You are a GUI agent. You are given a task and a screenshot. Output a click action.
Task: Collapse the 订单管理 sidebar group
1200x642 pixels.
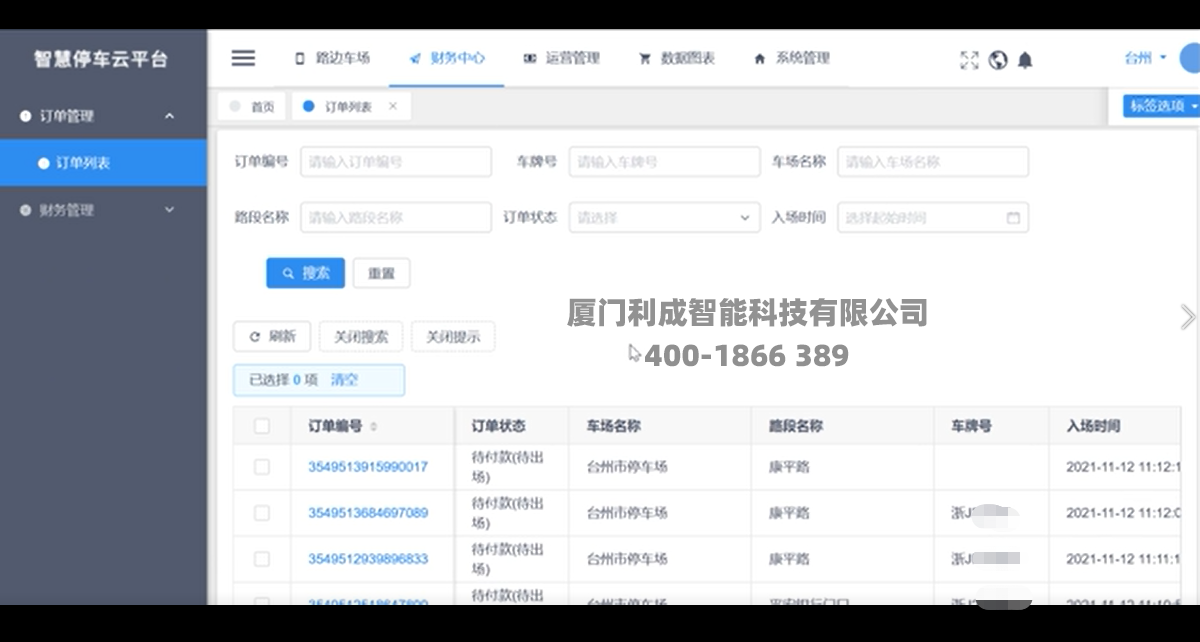coord(103,116)
